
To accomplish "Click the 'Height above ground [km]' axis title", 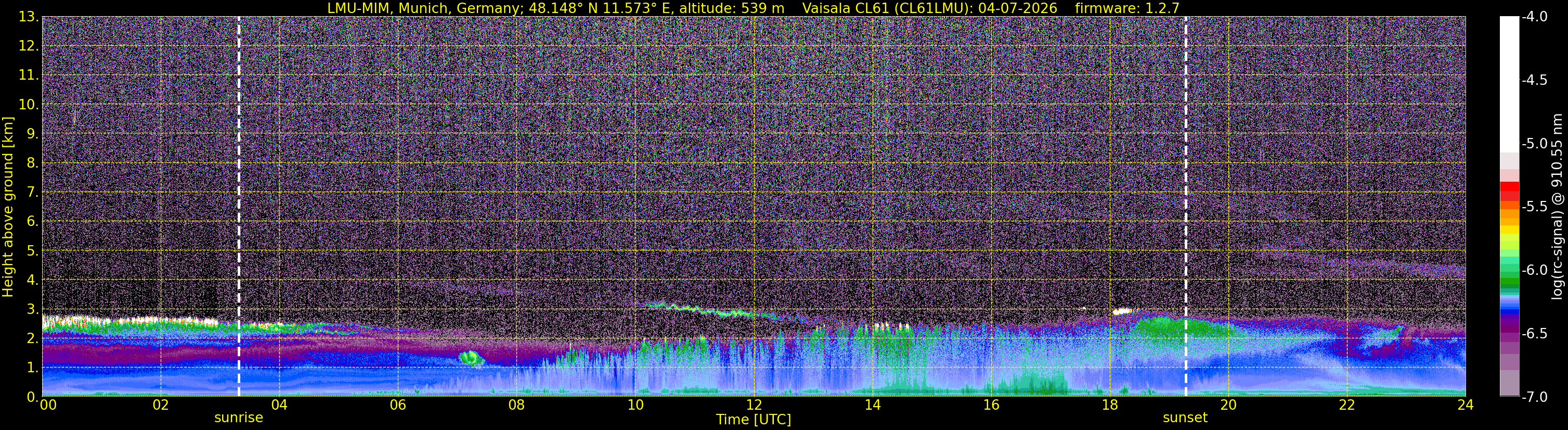I will click(8, 207).
